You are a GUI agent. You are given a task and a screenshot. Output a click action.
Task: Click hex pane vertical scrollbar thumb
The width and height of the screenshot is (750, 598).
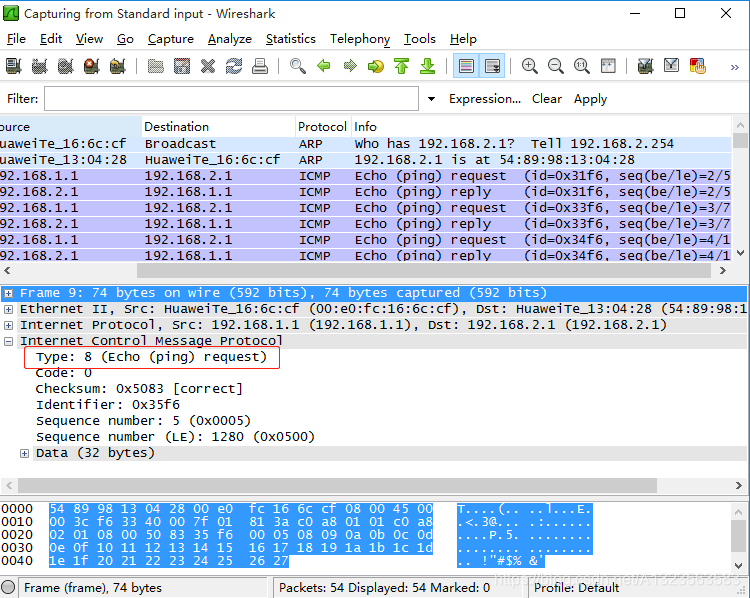(x=739, y=536)
